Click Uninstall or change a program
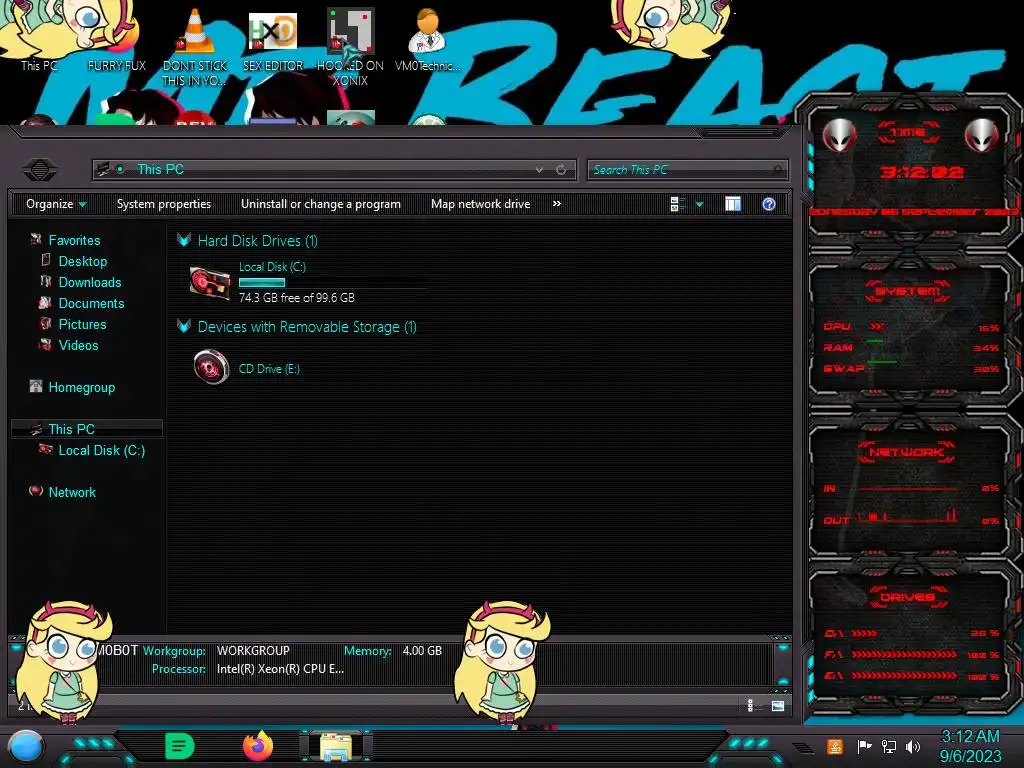 [x=321, y=204]
